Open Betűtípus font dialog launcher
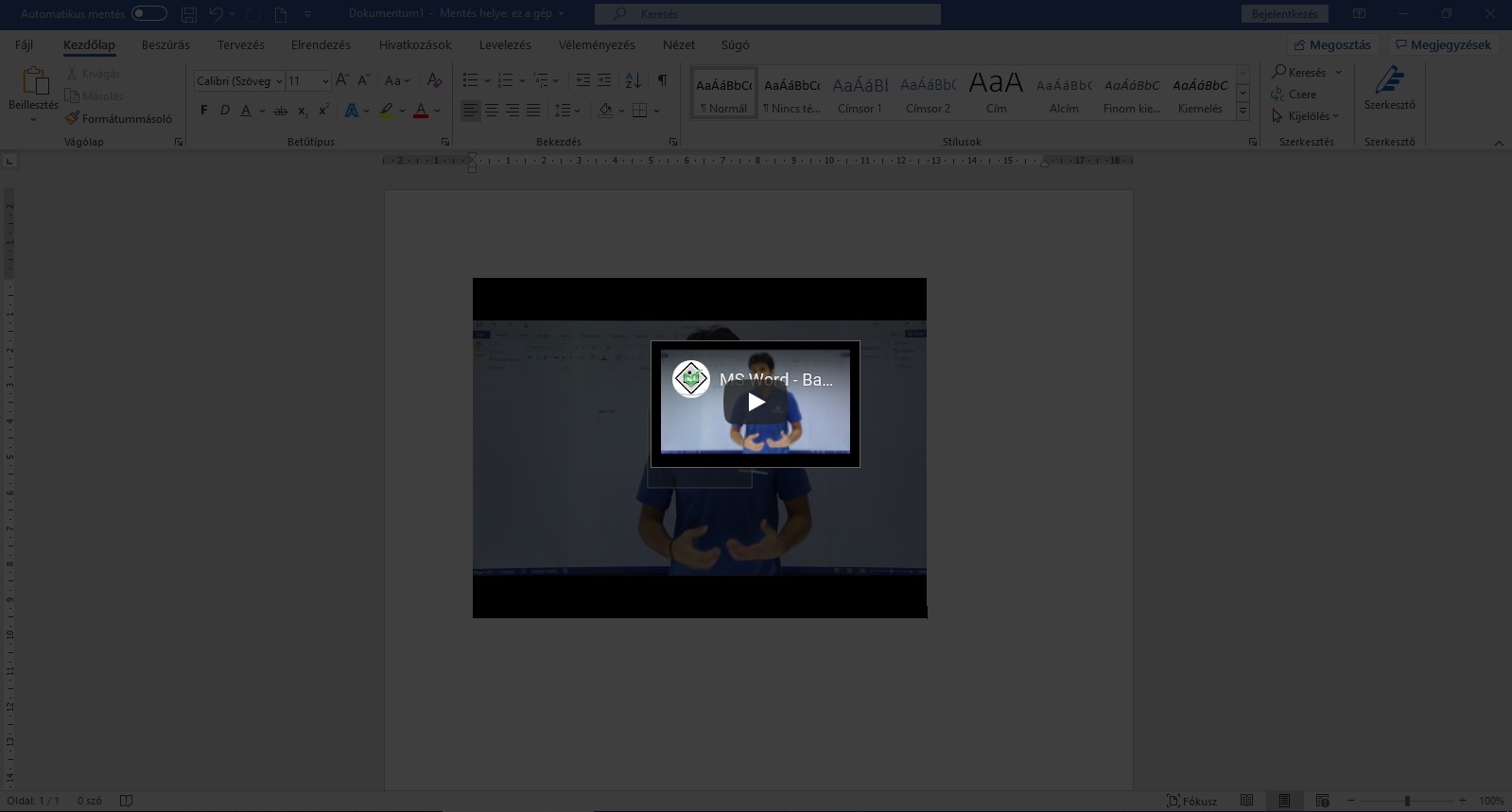Image resolution: width=1512 pixels, height=812 pixels. tap(445, 142)
